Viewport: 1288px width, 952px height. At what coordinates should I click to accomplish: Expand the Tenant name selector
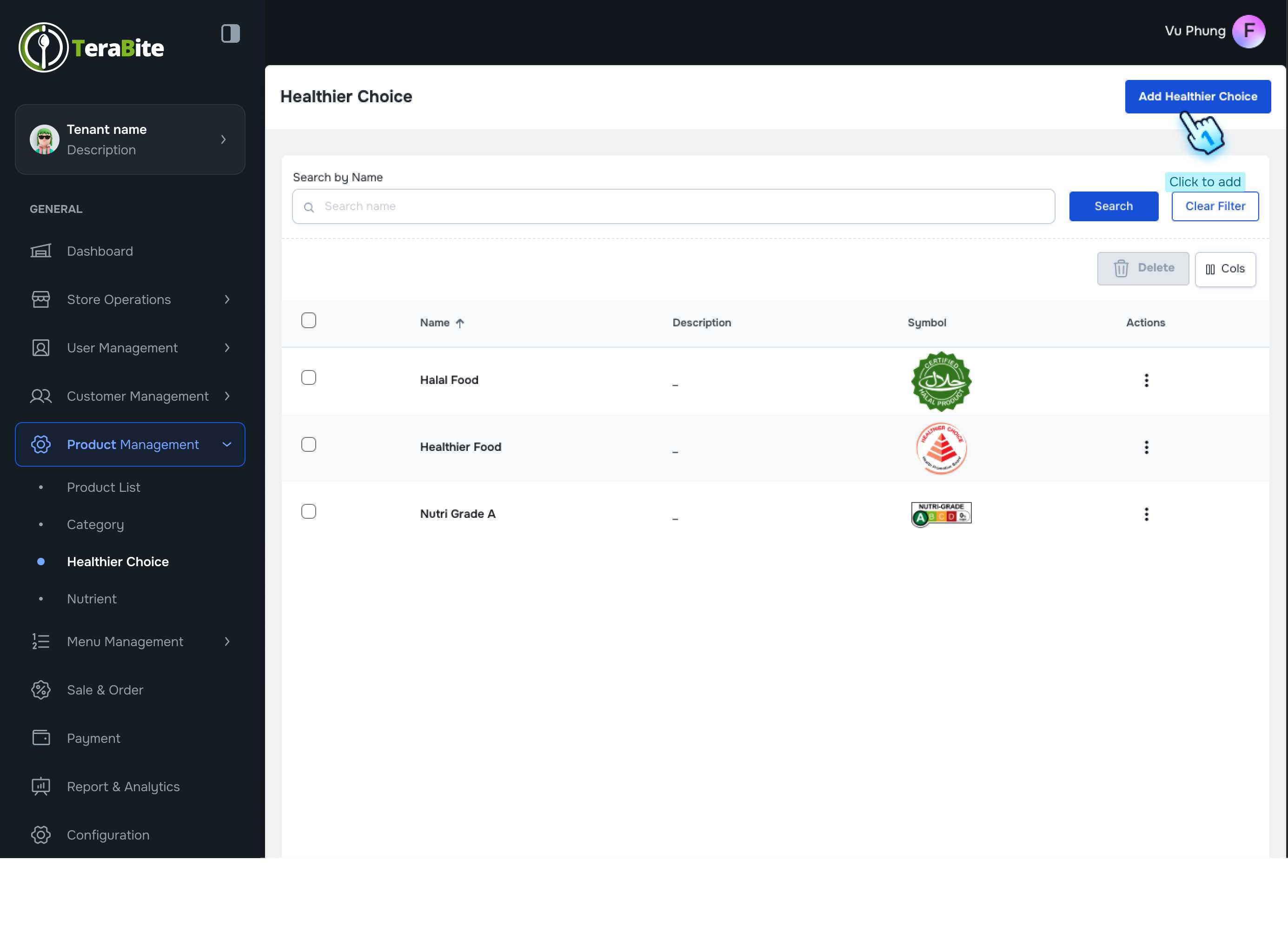(x=224, y=139)
